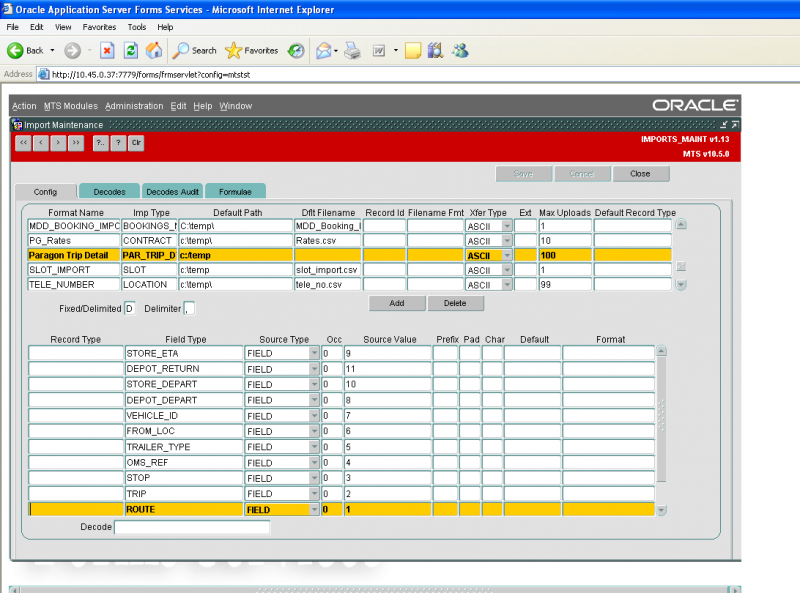Click into the Decode input field
Screen dimensions: 800x593
[192, 527]
